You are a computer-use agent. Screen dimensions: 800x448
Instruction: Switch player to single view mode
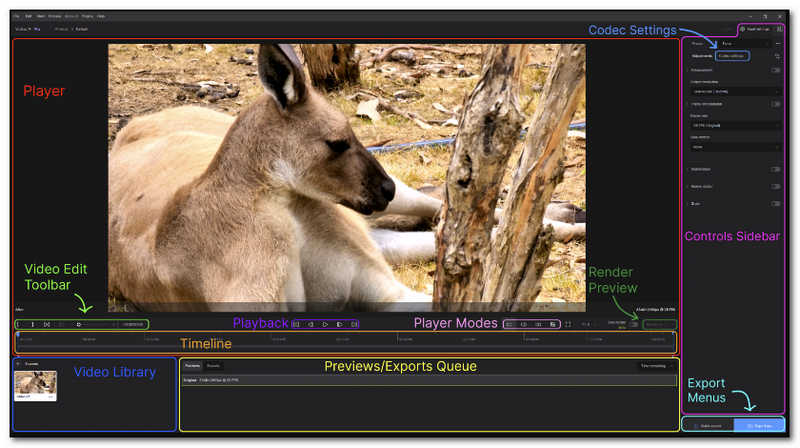[x=510, y=324]
